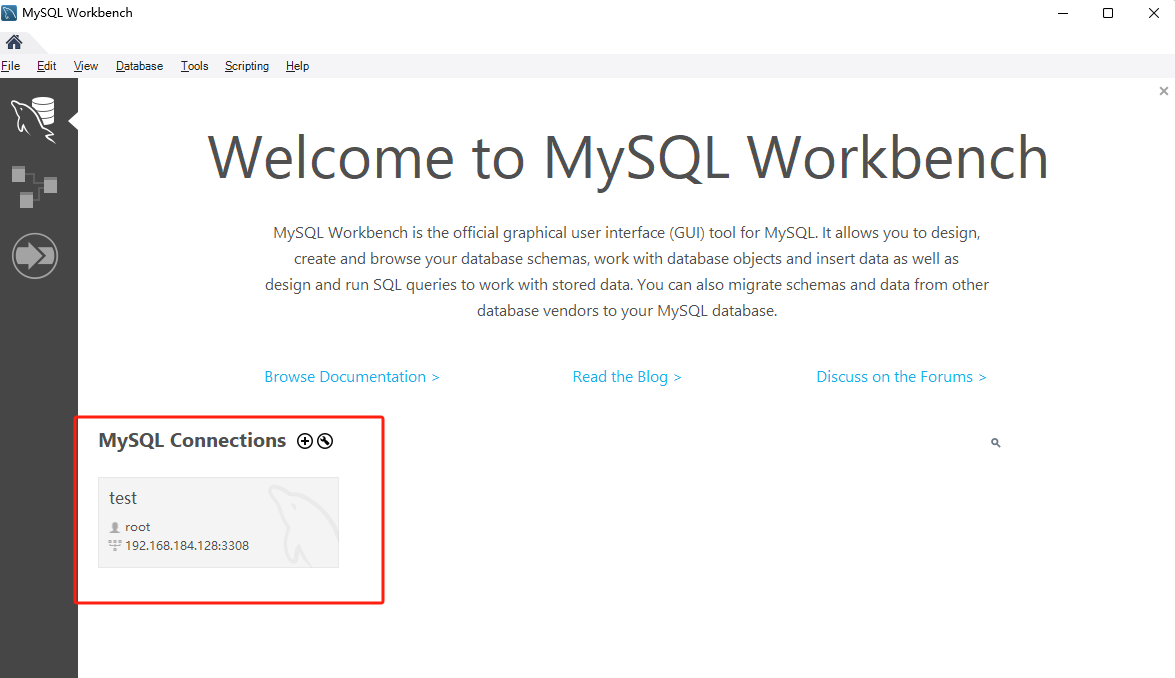Close the welcome message panel
Image resolution: width=1175 pixels, height=678 pixels.
(1164, 91)
